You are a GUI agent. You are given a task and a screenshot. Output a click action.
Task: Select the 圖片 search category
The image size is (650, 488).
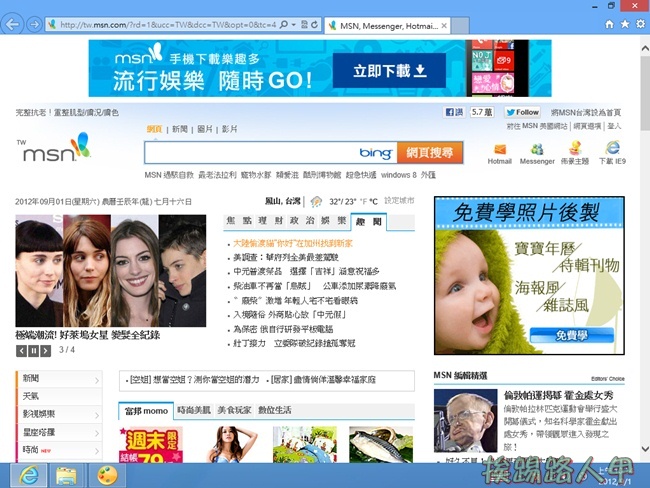[x=205, y=129]
